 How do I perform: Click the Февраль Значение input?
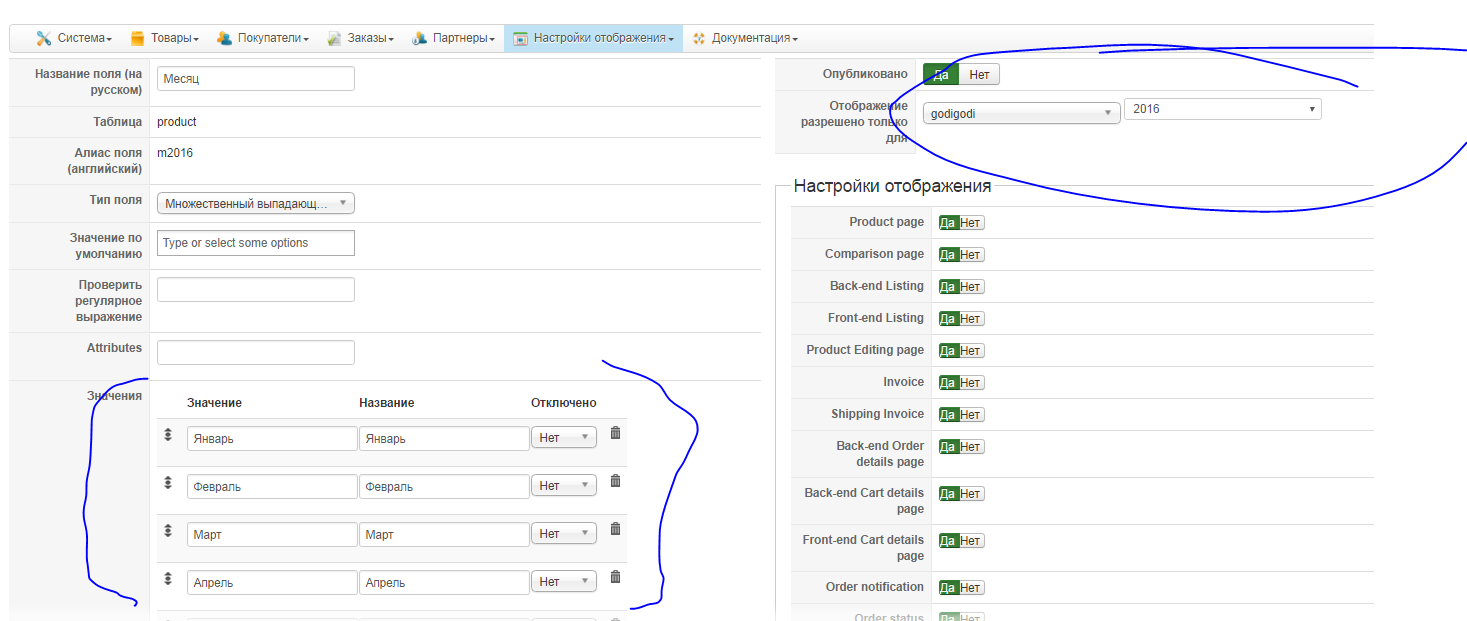pyautogui.click(x=272, y=487)
